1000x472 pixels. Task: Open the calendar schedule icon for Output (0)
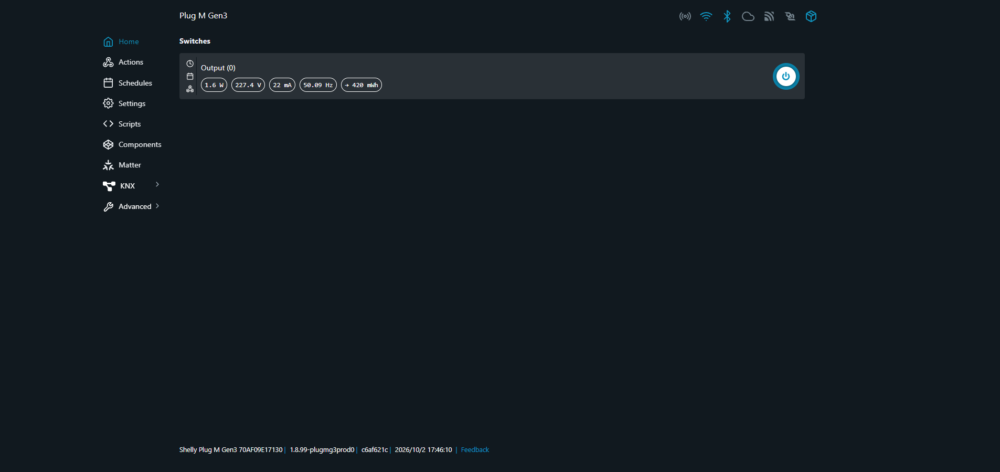pos(189,76)
